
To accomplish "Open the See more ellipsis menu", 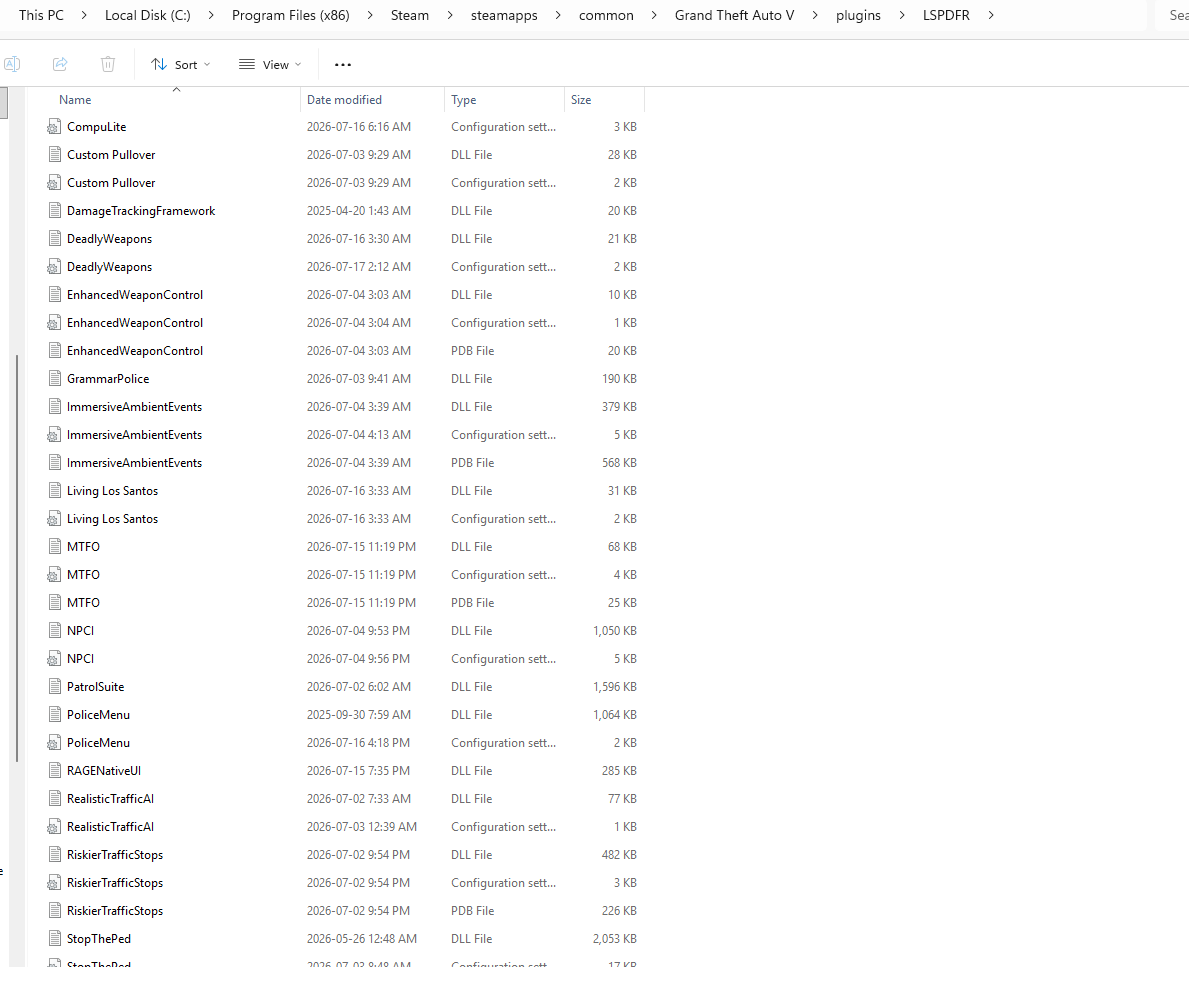I will (343, 64).
